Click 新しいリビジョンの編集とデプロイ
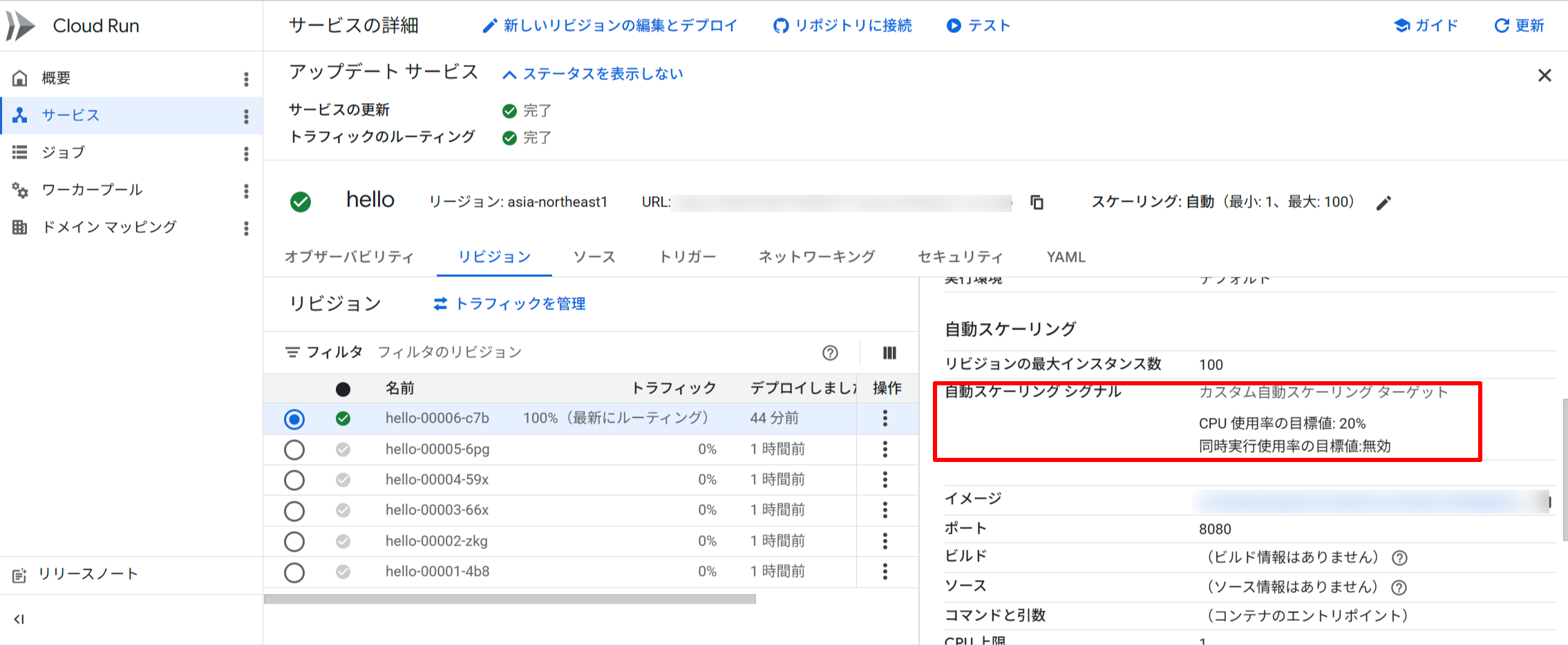This screenshot has width=1568, height=645. 611,26
